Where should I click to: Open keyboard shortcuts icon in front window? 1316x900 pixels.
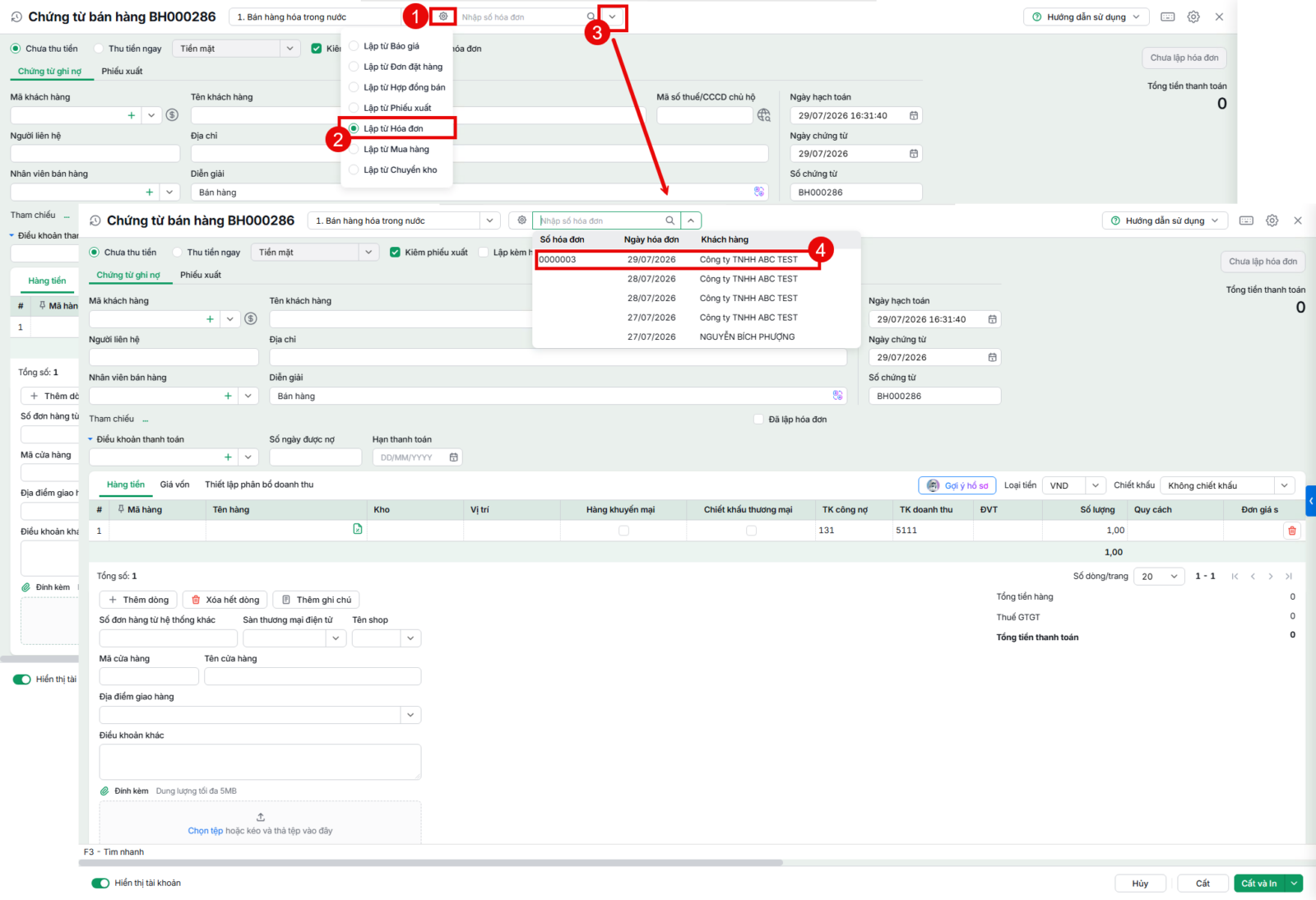[1247, 220]
